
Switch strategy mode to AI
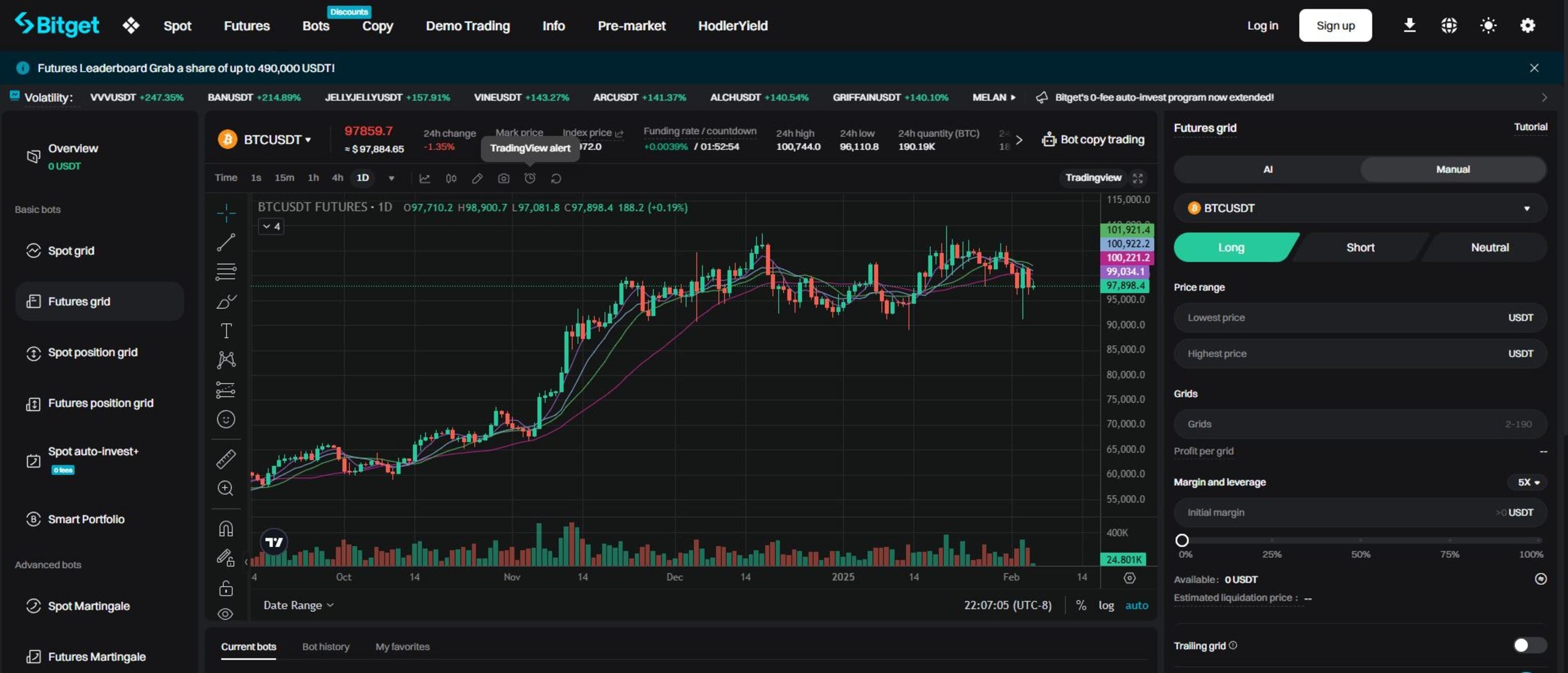pos(1268,169)
